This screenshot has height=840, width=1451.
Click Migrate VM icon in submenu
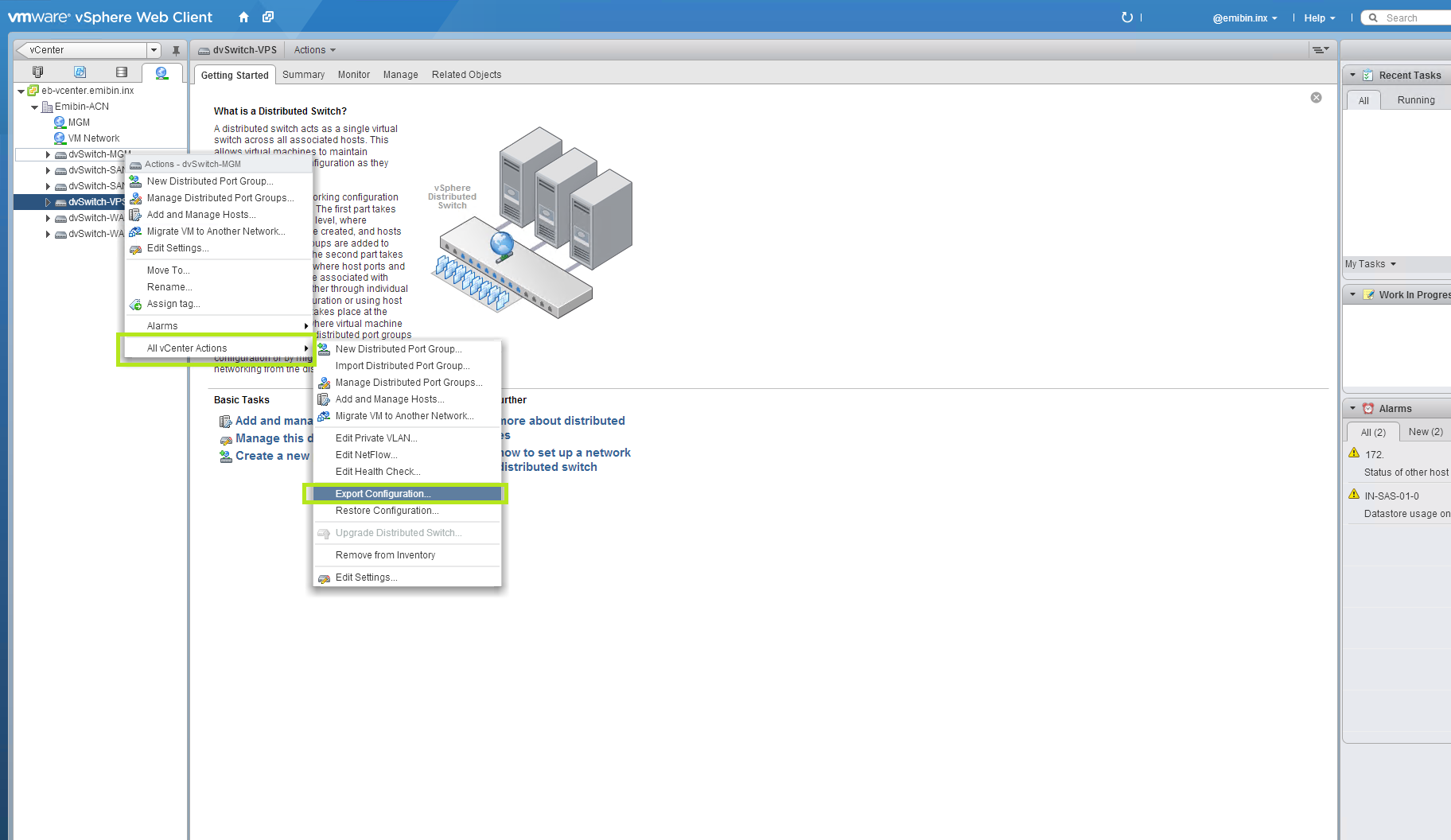[x=325, y=416]
